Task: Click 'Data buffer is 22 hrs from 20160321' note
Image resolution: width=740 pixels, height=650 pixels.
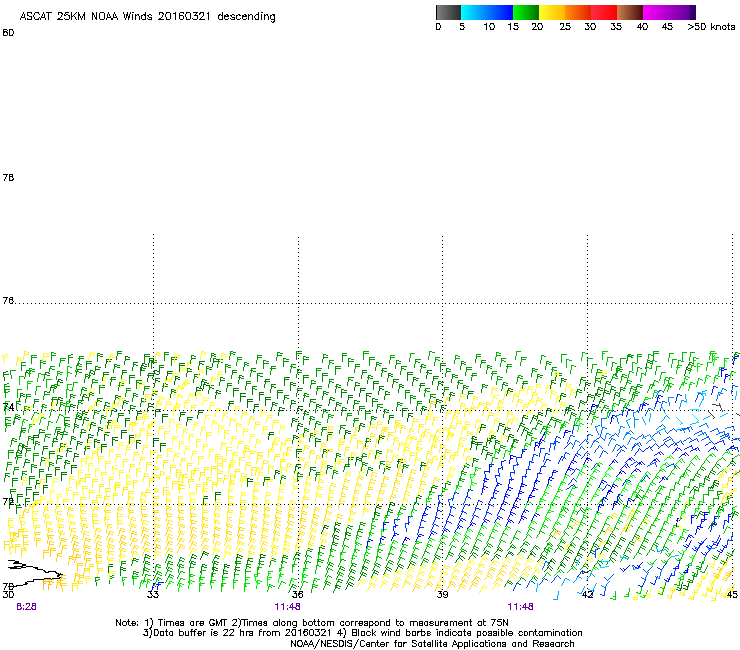Action: point(241,633)
